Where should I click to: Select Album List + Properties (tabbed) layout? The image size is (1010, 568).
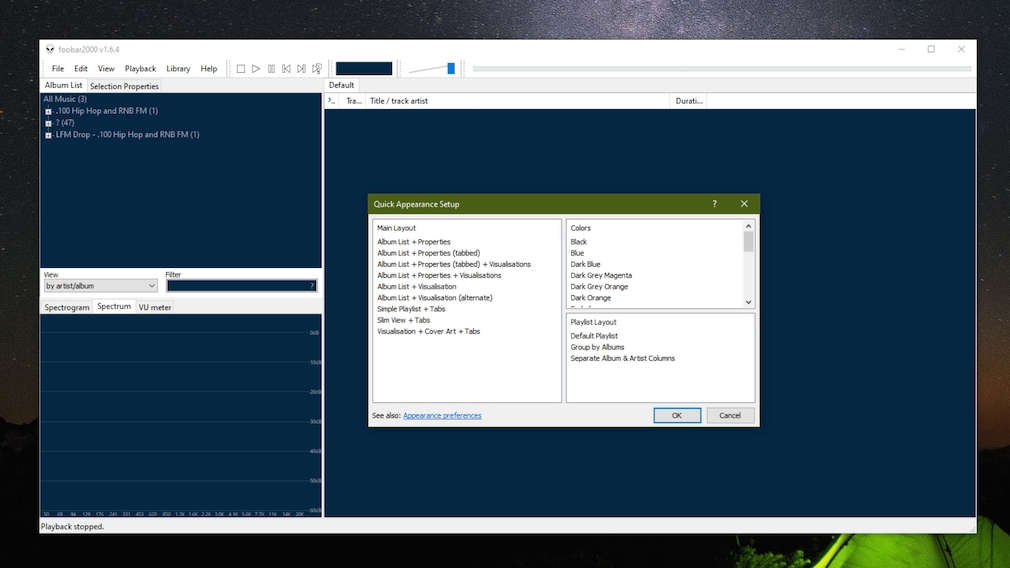click(x=428, y=253)
